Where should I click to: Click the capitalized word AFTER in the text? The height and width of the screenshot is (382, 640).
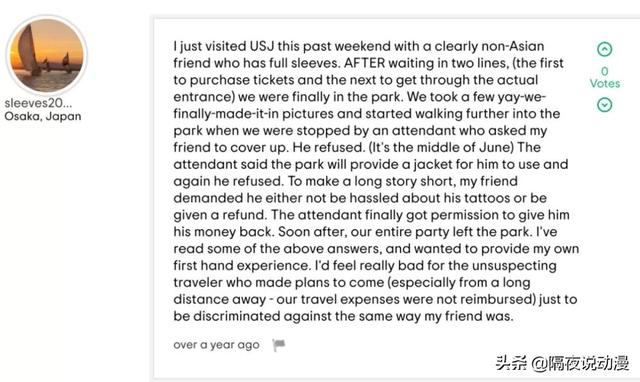point(364,63)
